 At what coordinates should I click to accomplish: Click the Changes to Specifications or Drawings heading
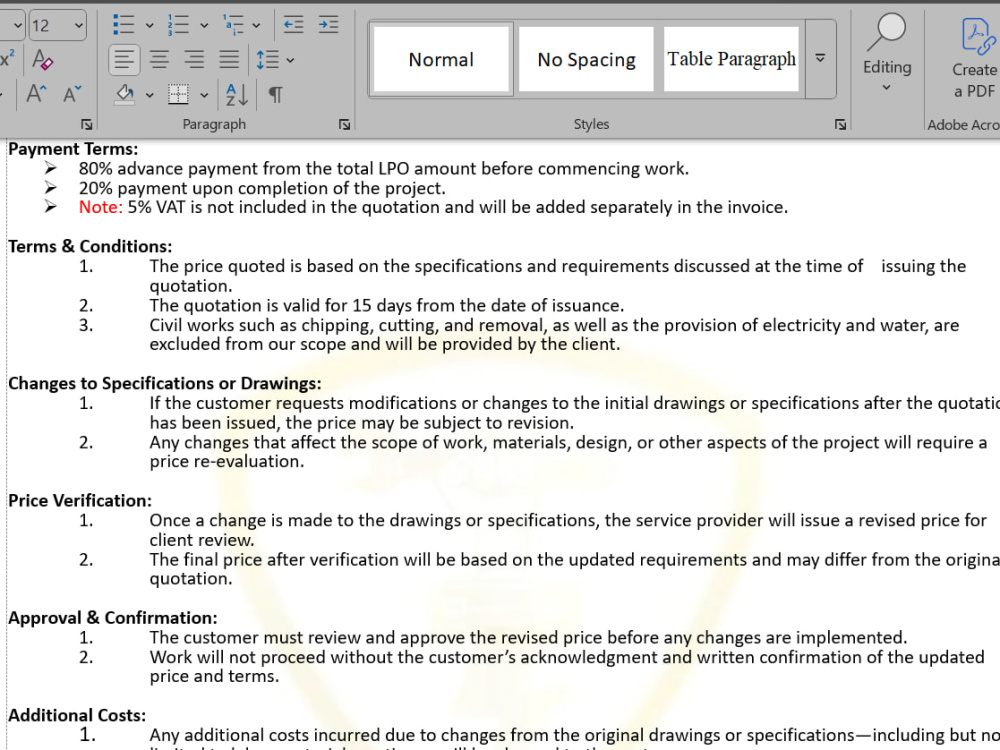[165, 383]
